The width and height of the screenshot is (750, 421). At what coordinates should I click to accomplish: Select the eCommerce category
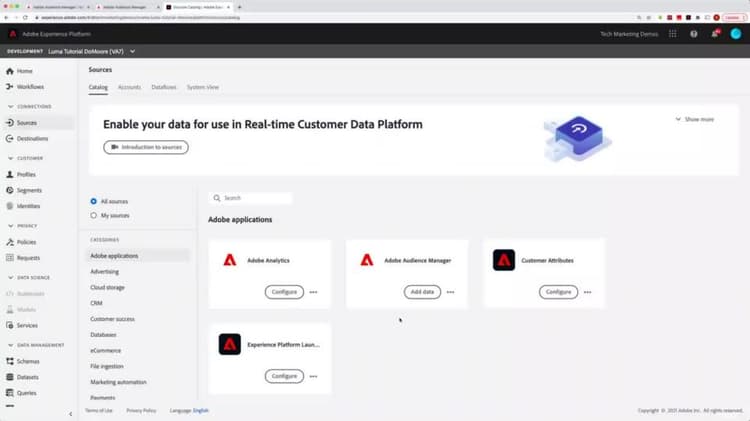tap(106, 351)
